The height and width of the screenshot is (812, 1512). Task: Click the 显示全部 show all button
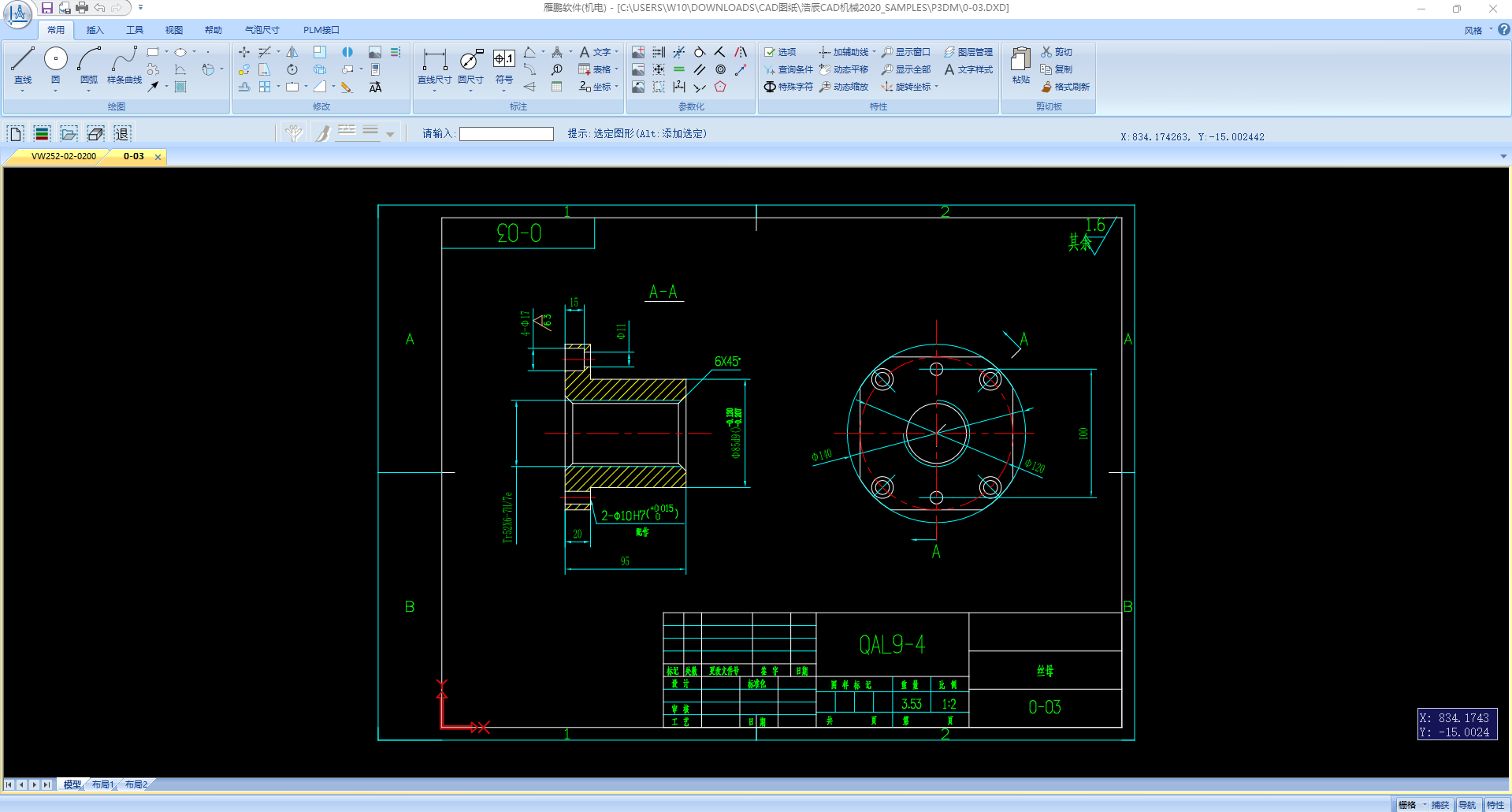(906, 69)
